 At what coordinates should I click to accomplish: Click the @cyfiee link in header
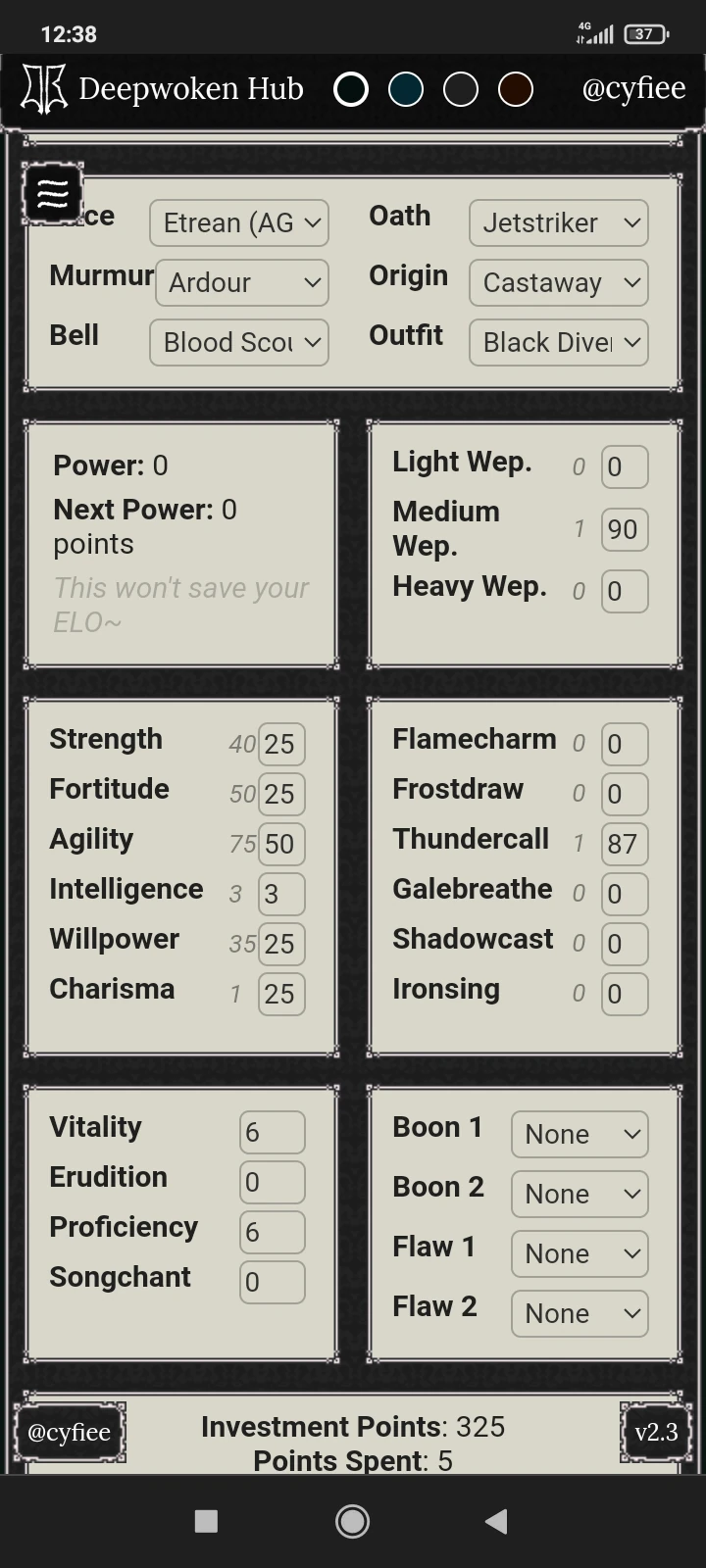633,89
